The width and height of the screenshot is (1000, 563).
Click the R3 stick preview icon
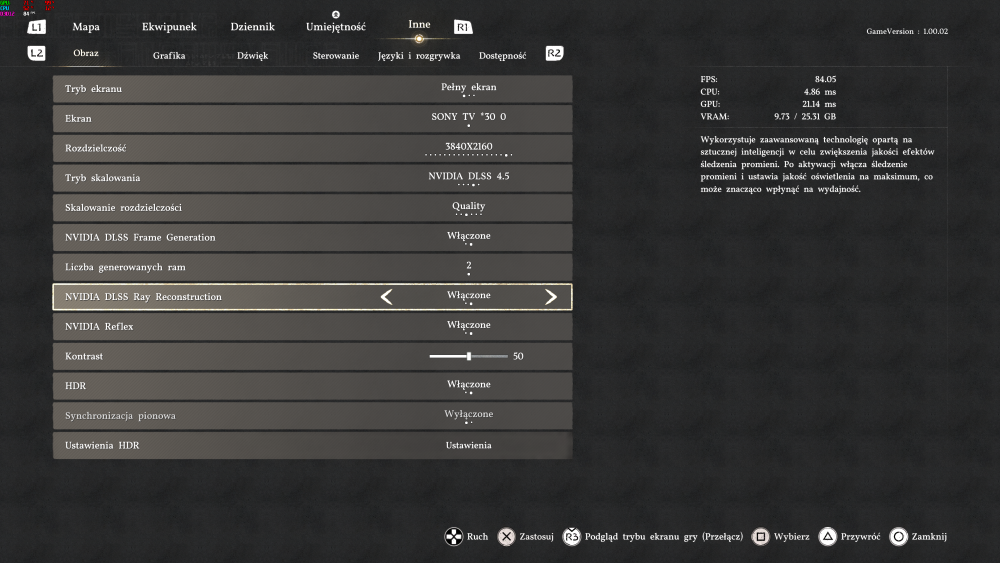tap(571, 537)
